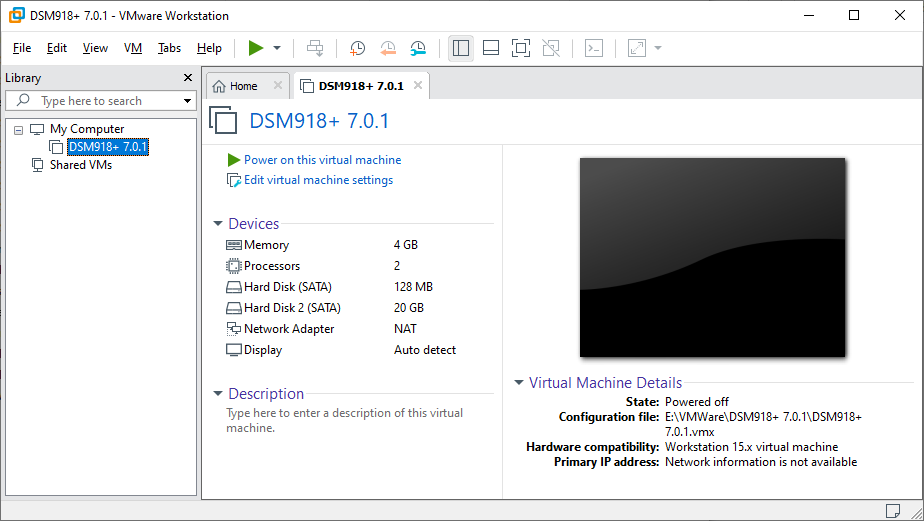Click the DSM918+ 7.0.1 page heading
924x521 pixels.
tap(319, 121)
